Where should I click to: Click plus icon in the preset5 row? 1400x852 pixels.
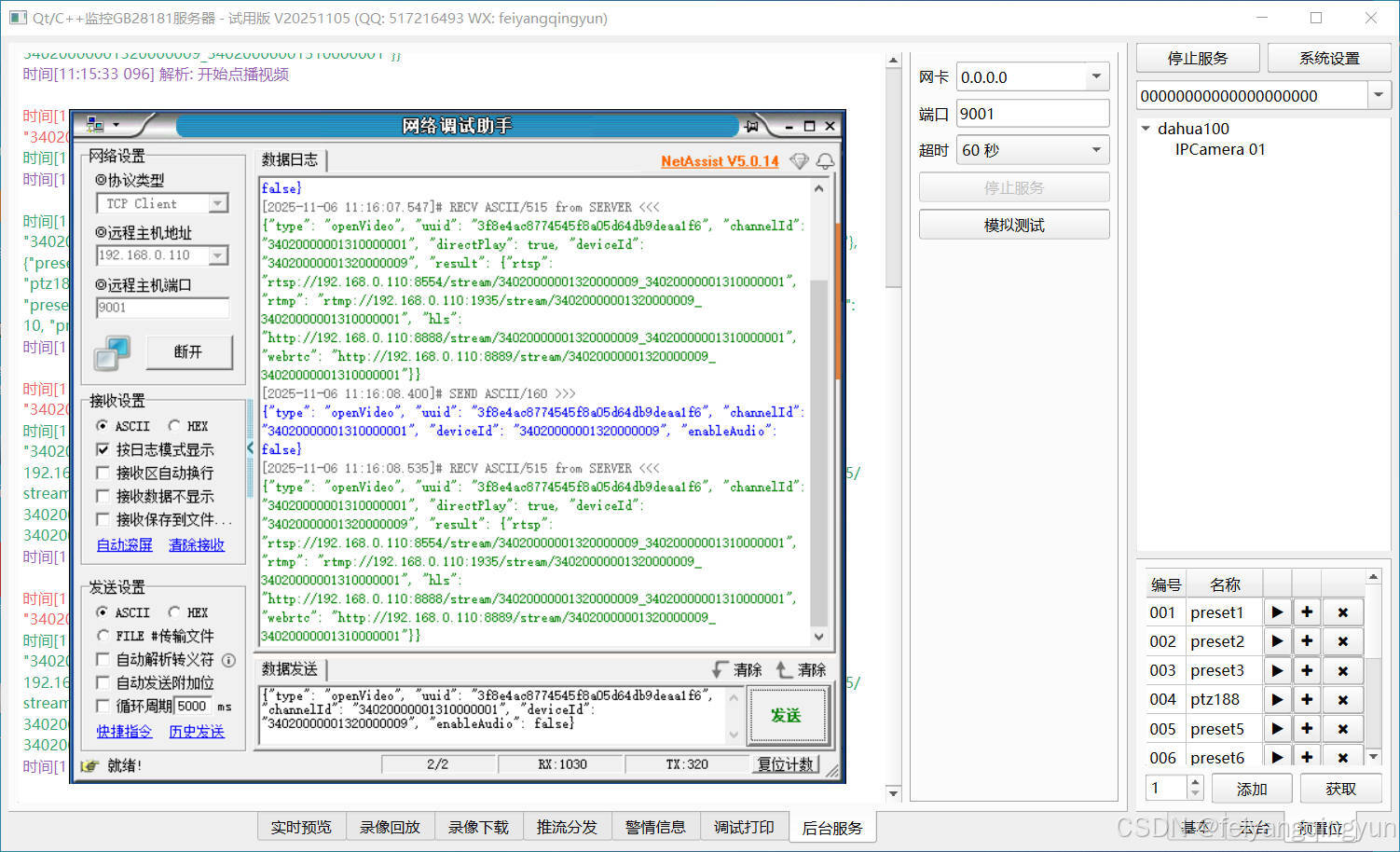tap(1307, 728)
